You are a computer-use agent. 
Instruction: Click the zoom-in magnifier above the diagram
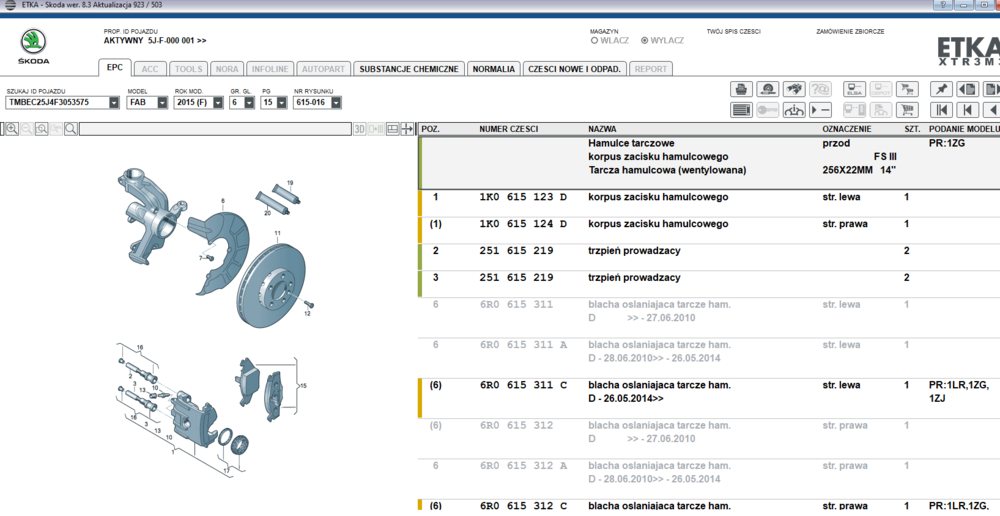point(12,129)
